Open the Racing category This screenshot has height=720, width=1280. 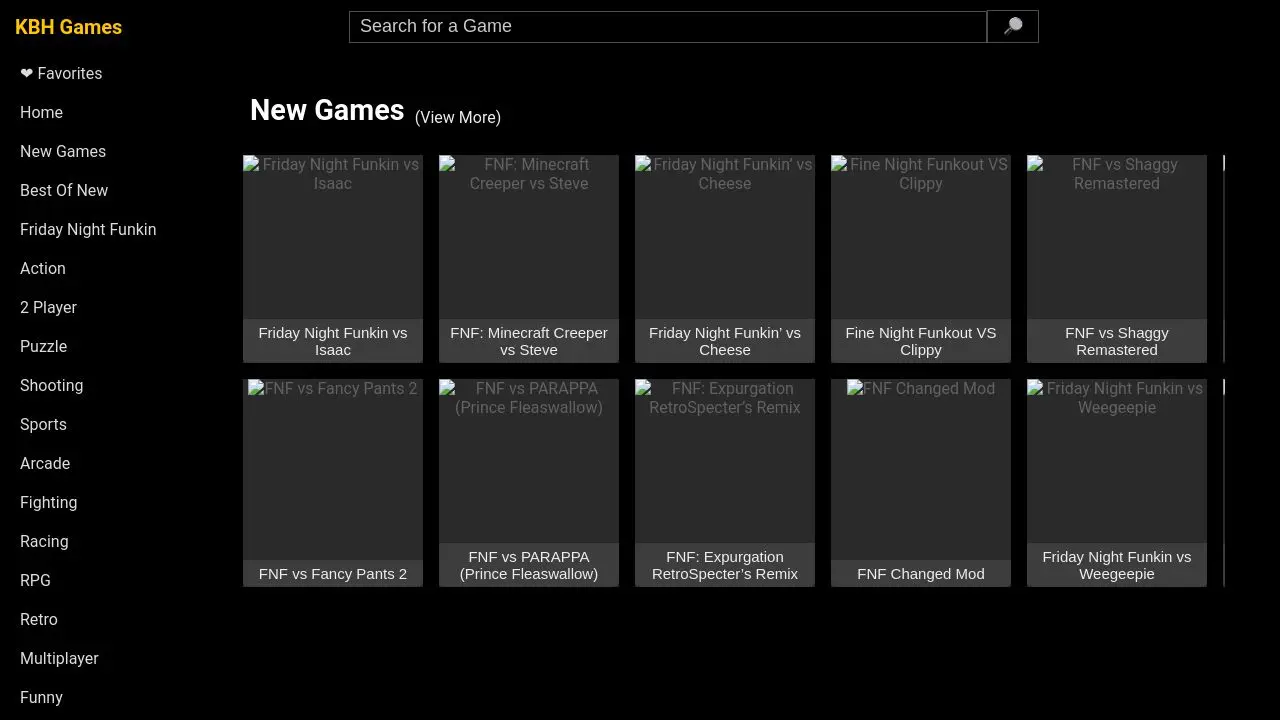coord(44,541)
